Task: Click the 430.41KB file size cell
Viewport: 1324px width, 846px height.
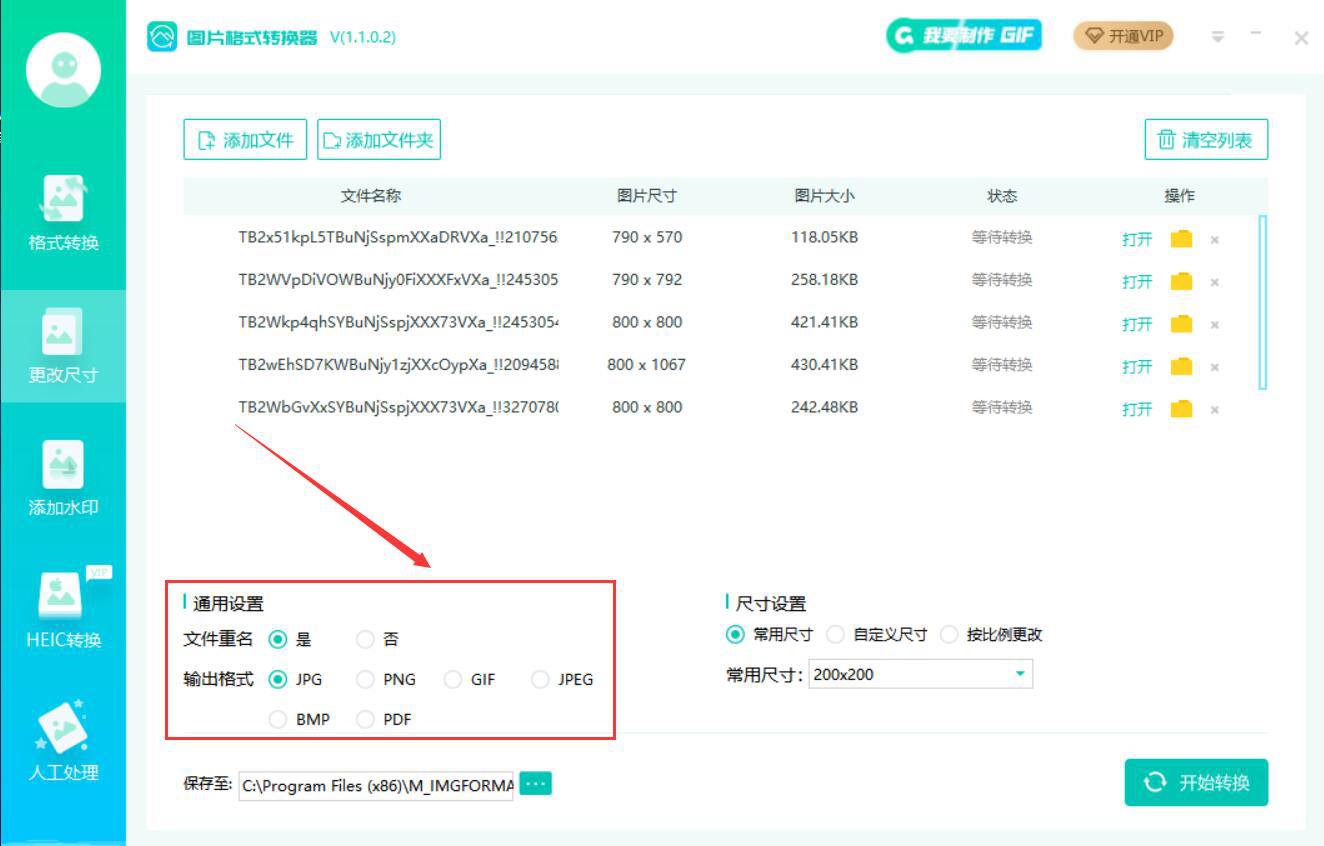Action: 825,365
